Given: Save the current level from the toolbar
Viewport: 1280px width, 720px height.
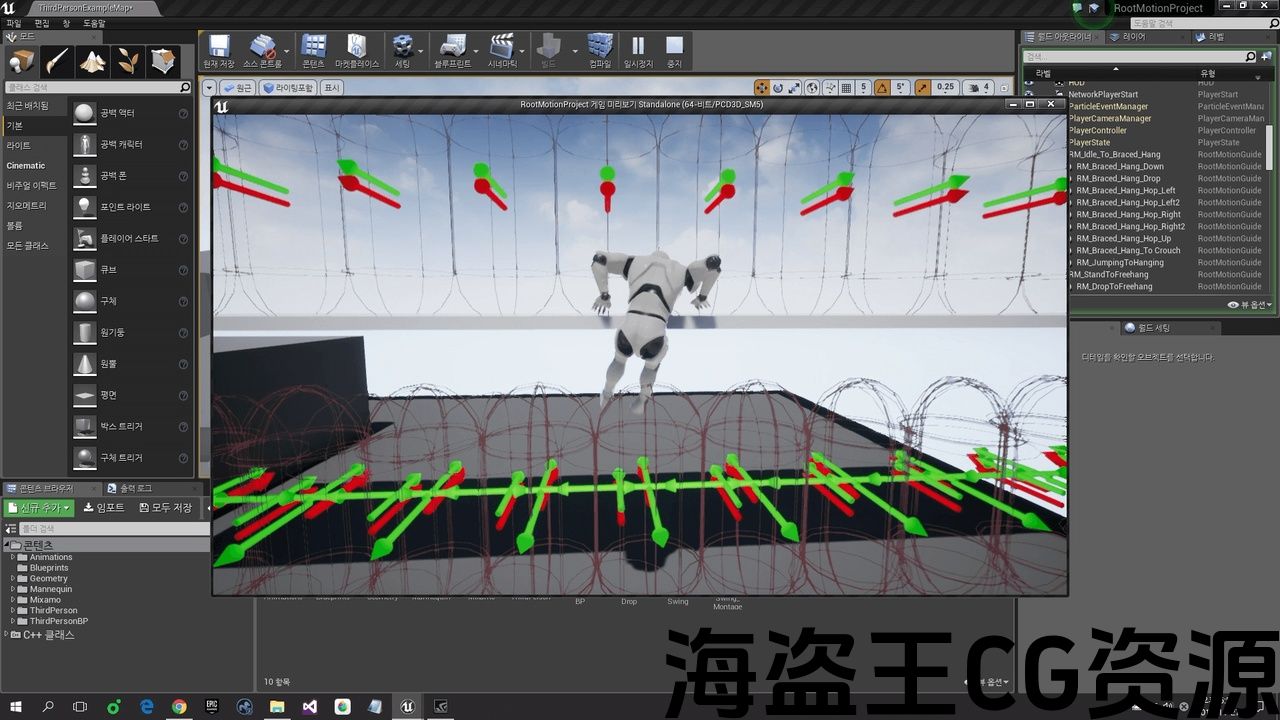Looking at the screenshot, I should coord(218,50).
